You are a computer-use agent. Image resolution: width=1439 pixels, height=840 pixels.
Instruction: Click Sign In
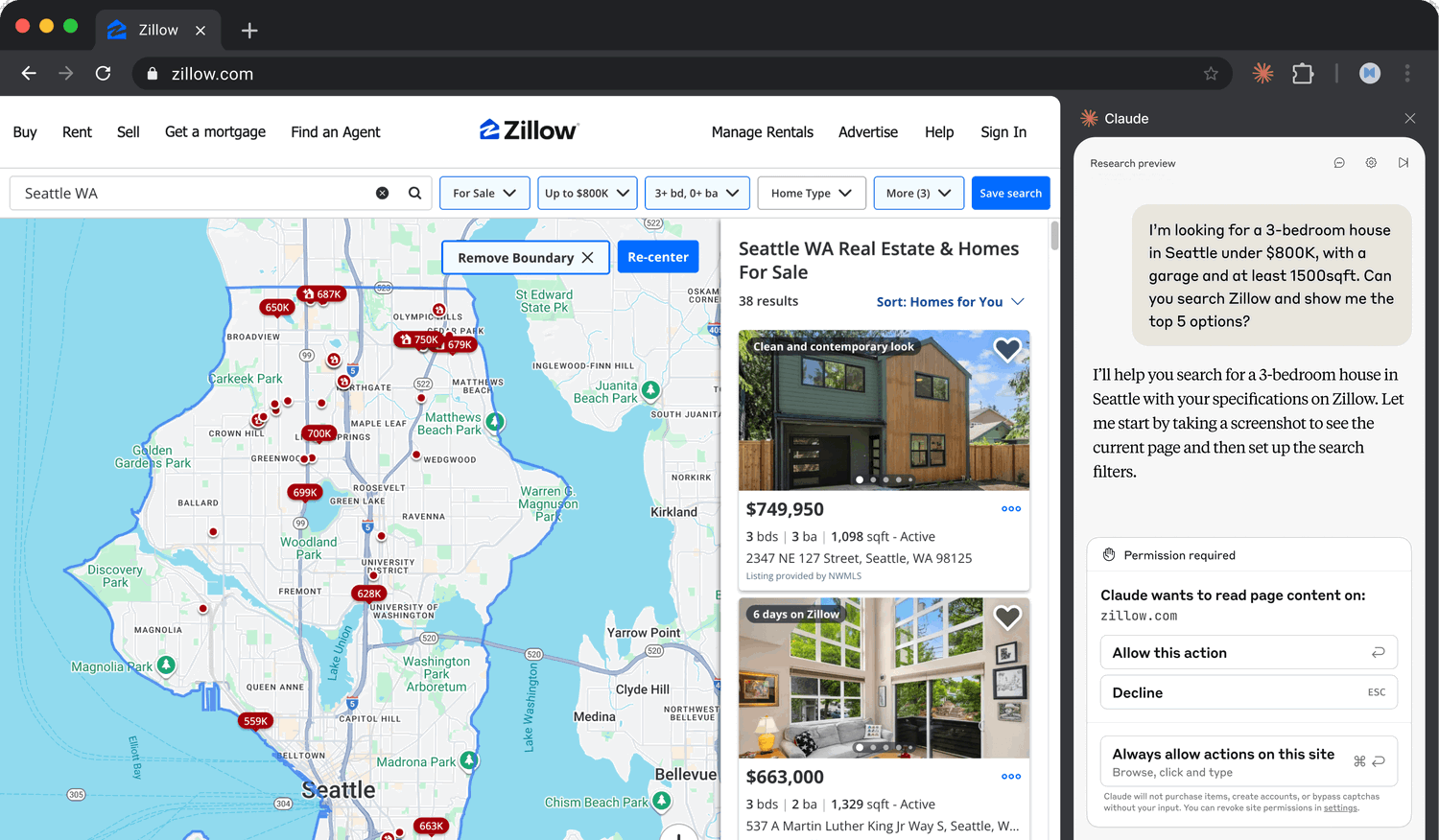(1003, 132)
